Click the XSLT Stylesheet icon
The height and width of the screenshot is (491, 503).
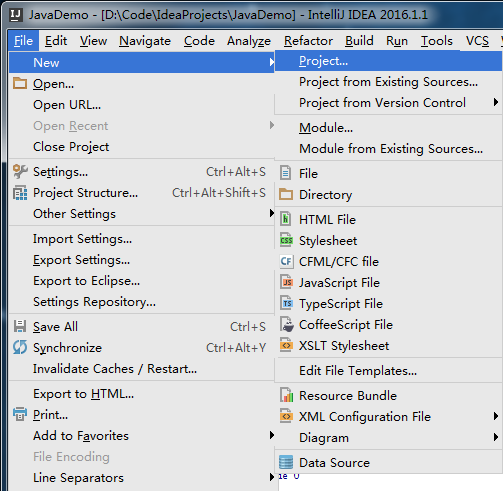[x=286, y=345]
